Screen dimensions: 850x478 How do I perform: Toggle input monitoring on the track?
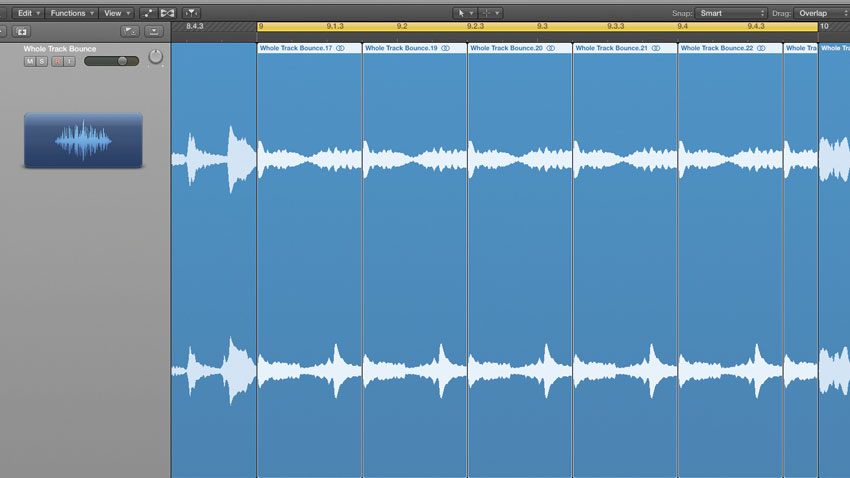click(x=69, y=61)
